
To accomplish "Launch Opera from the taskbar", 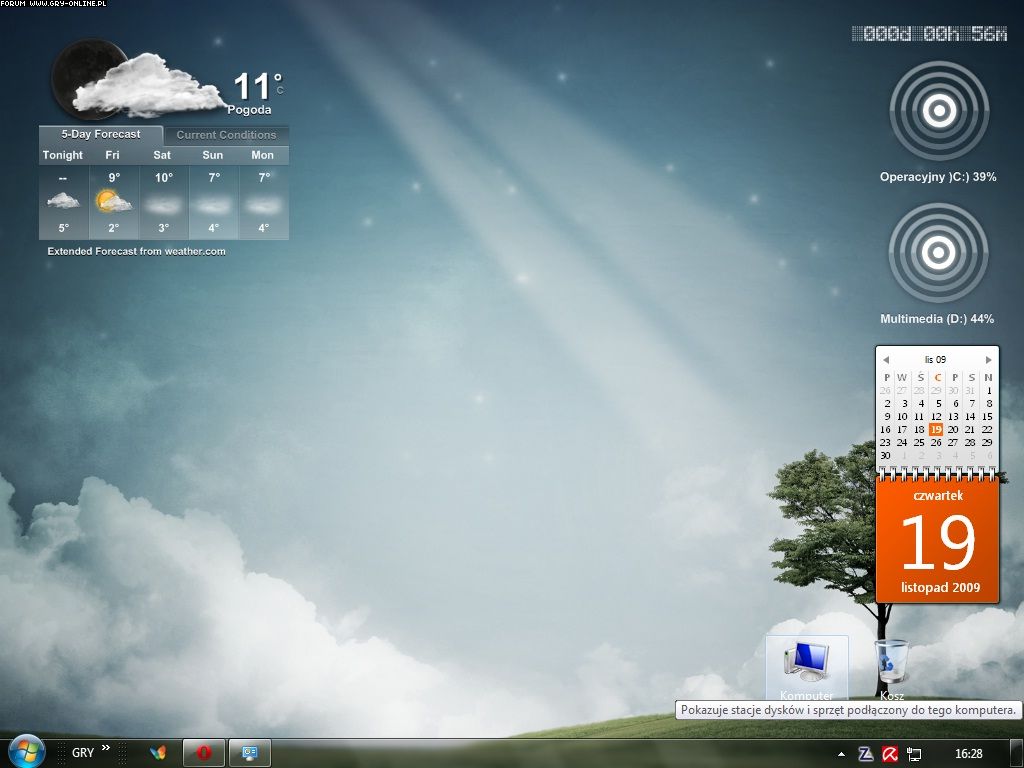I will click(x=204, y=753).
